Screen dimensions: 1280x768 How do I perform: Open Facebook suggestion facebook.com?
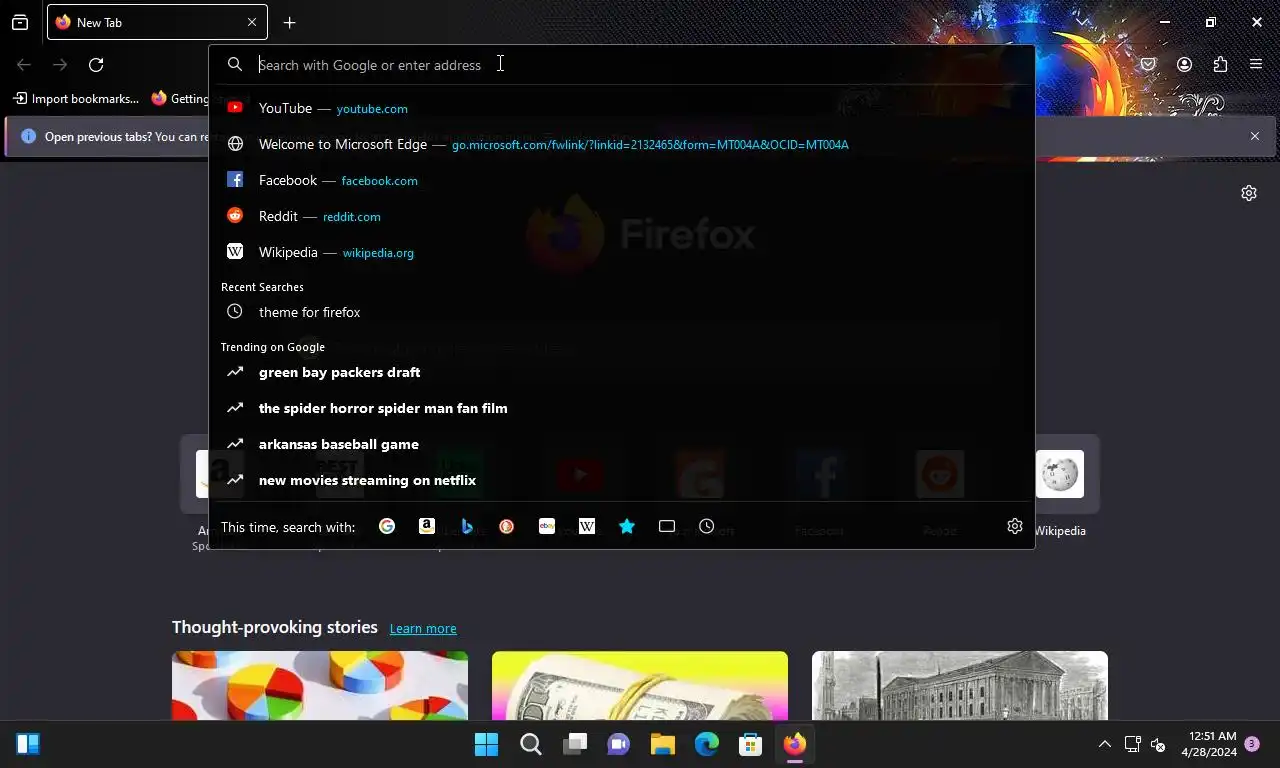tap(622, 180)
